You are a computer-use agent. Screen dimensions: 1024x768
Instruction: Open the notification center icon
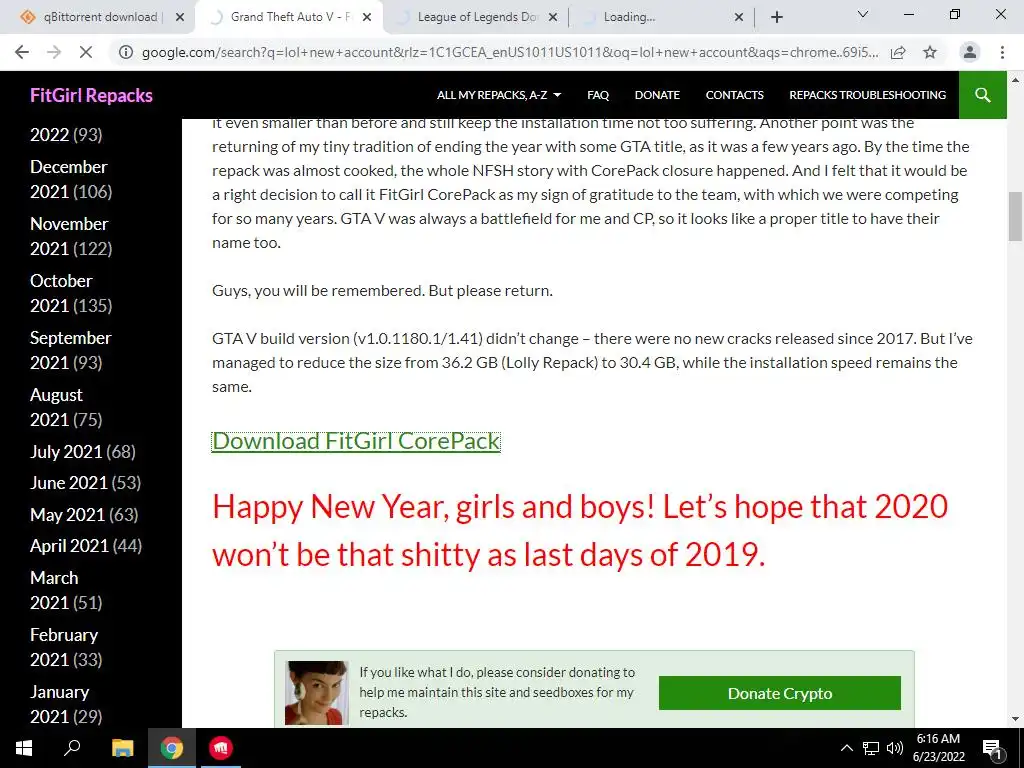pos(993,748)
